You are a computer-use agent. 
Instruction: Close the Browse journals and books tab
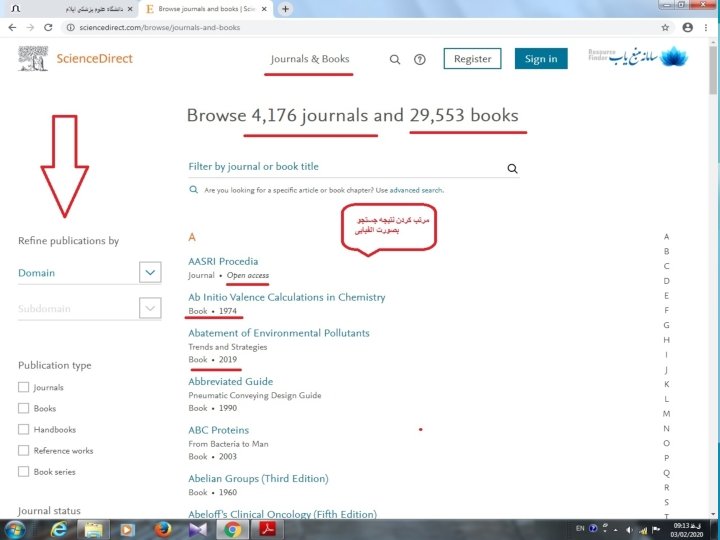point(264,9)
